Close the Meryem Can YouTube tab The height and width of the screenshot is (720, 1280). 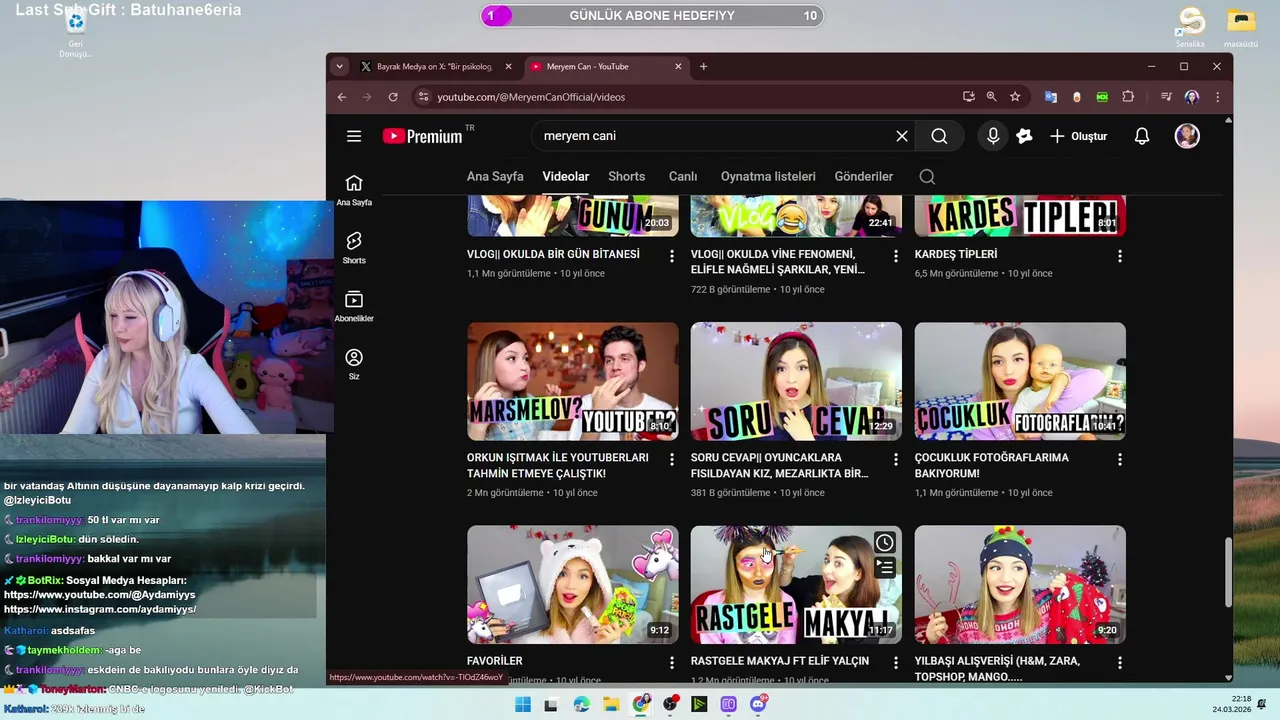coord(678,66)
